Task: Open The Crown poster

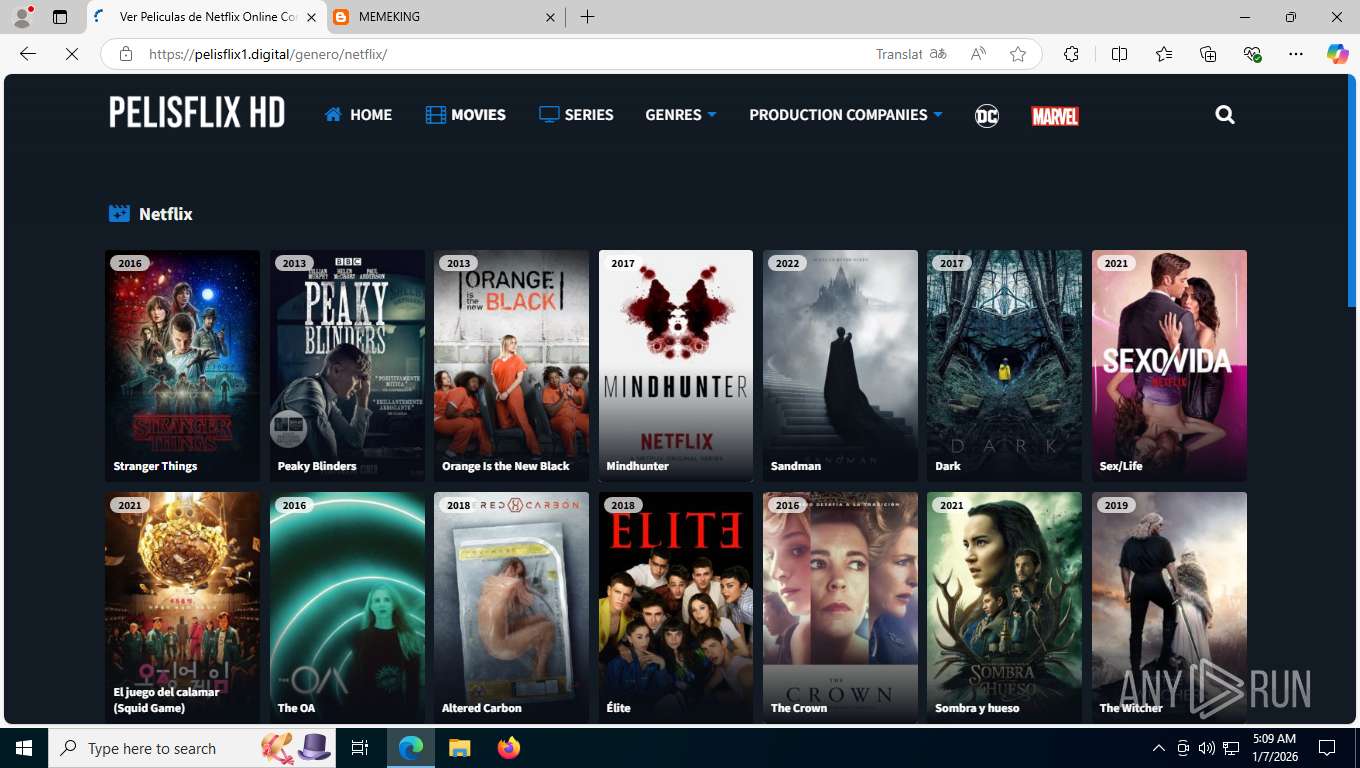Action: (x=840, y=608)
